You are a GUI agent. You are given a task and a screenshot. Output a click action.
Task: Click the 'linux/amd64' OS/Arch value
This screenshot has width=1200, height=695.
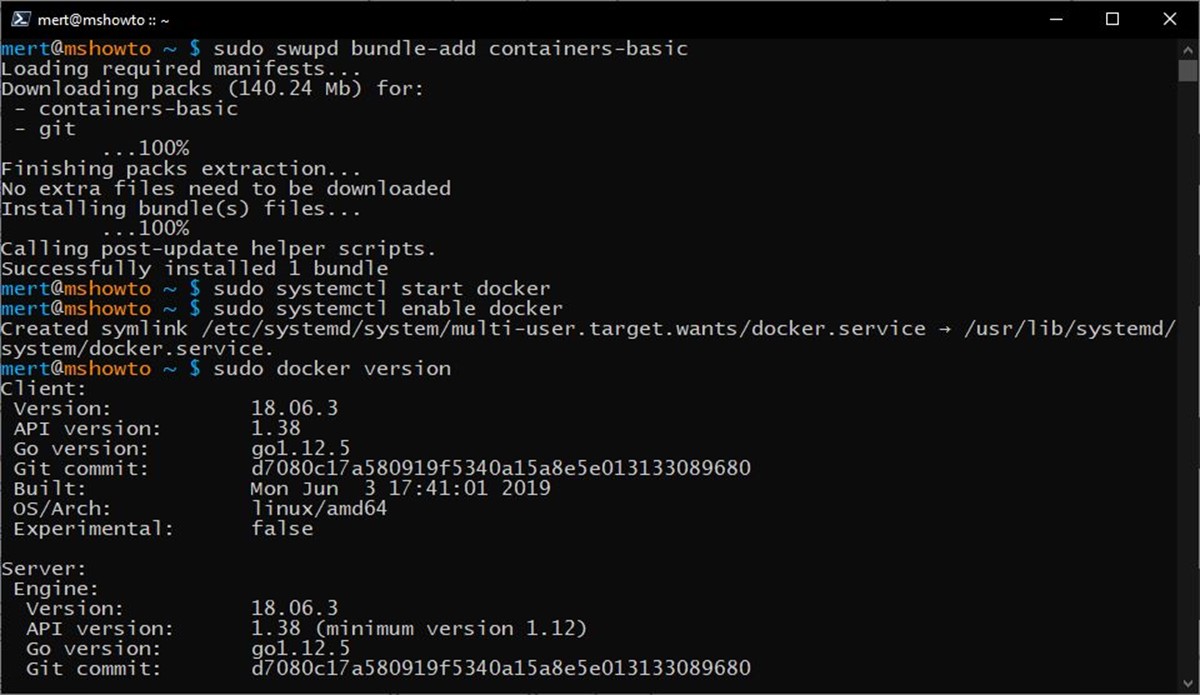[319, 509]
